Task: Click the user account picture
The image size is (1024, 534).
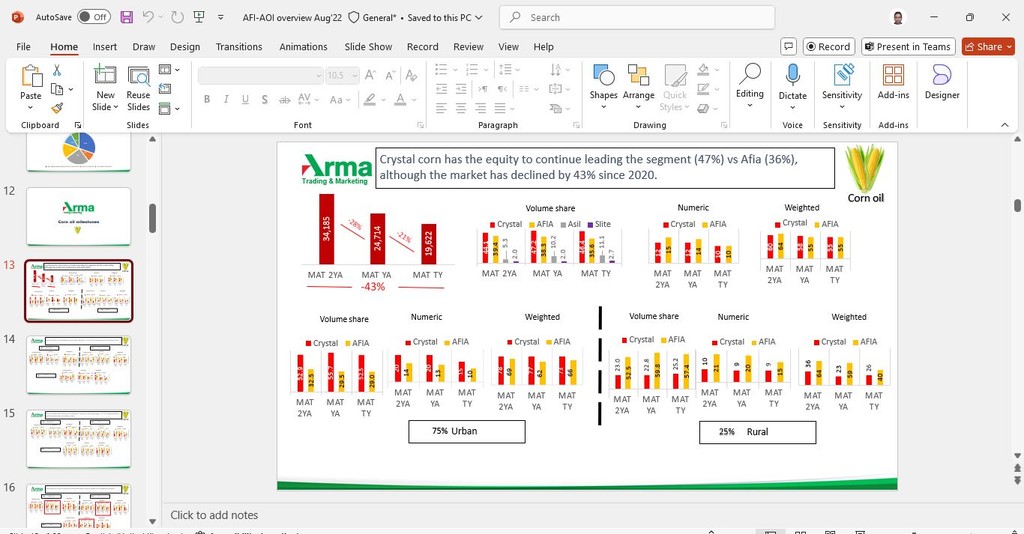Action: coord(899,18)
